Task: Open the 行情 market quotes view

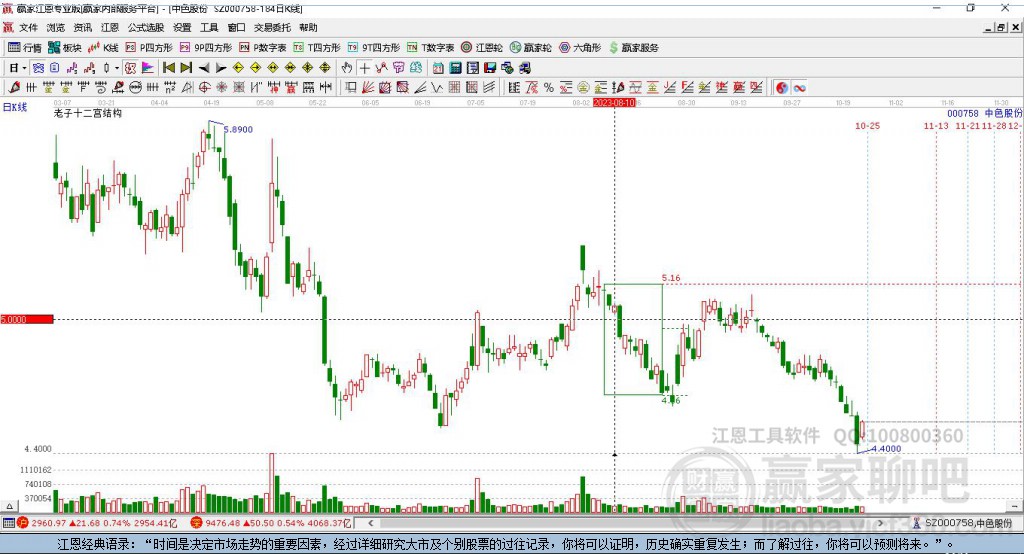Action: (x=25, y=48)
